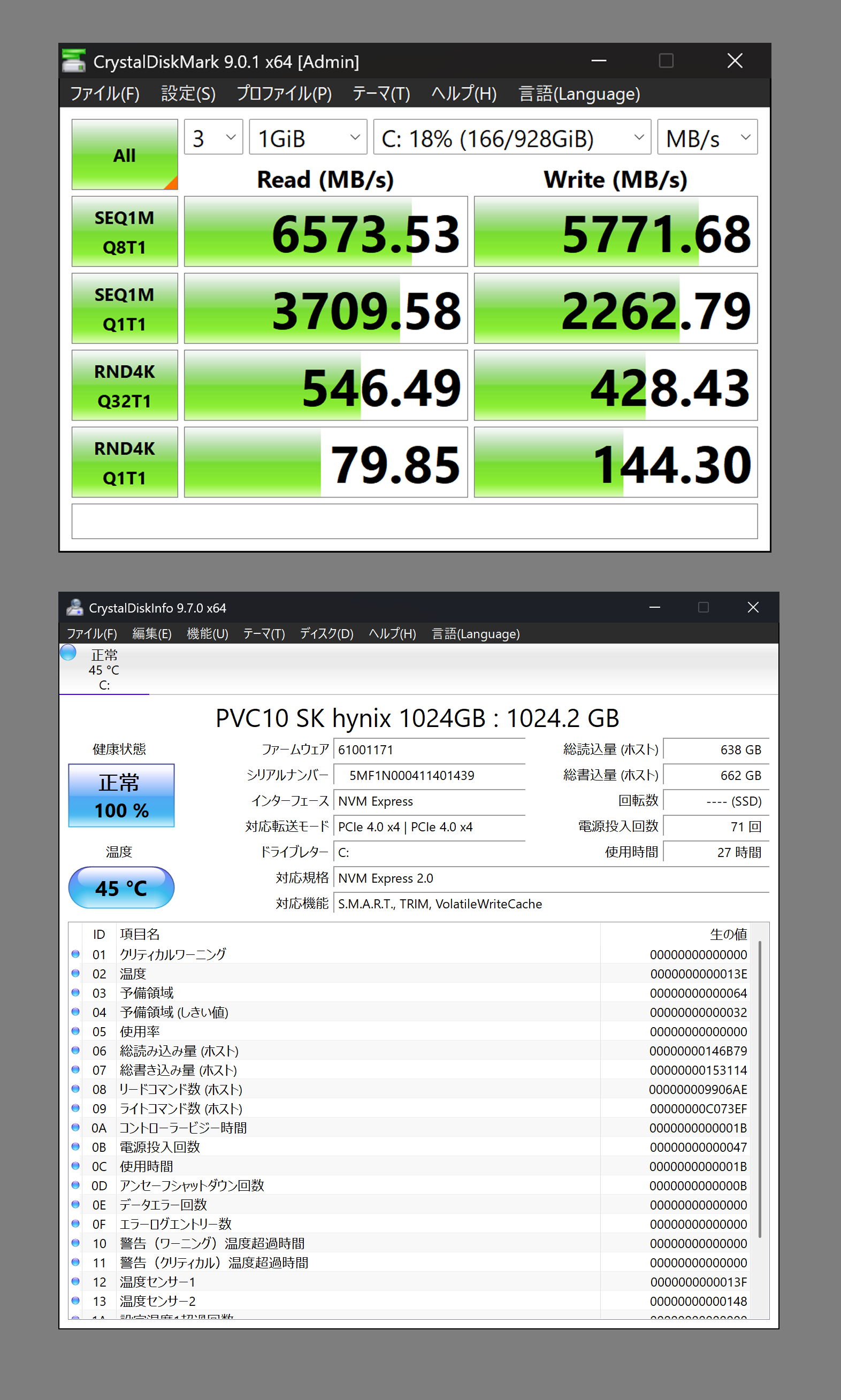Click the SEQ1M Q8T1 write result 5771.68

tap(615, 231)
